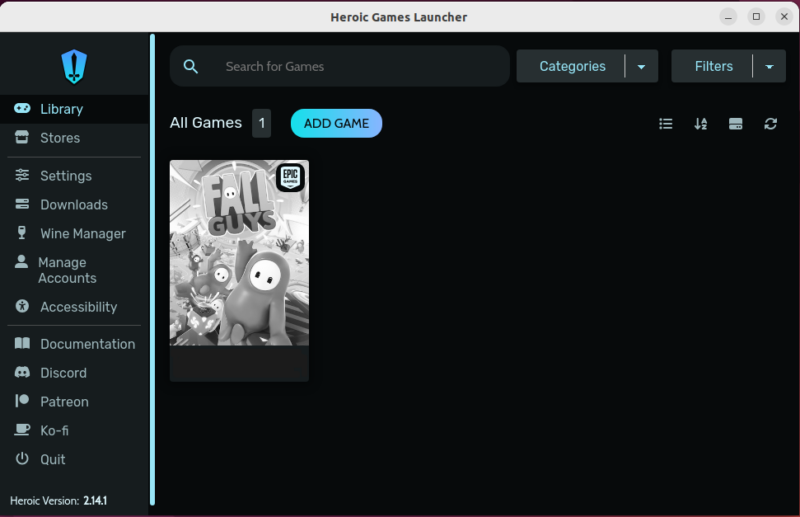The width and height of the screenshot is (800, 517).
Task: Open the Ko-fi link
Action: click(x=54, y=431)
